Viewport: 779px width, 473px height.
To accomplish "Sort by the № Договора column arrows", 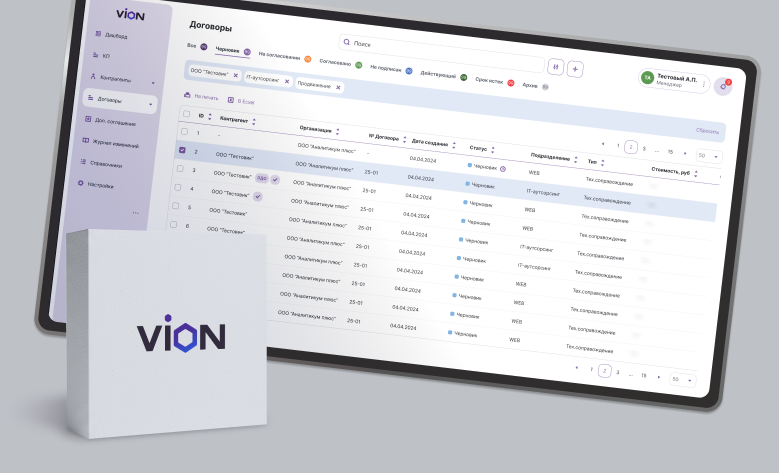I will click(x=404, y=140).
